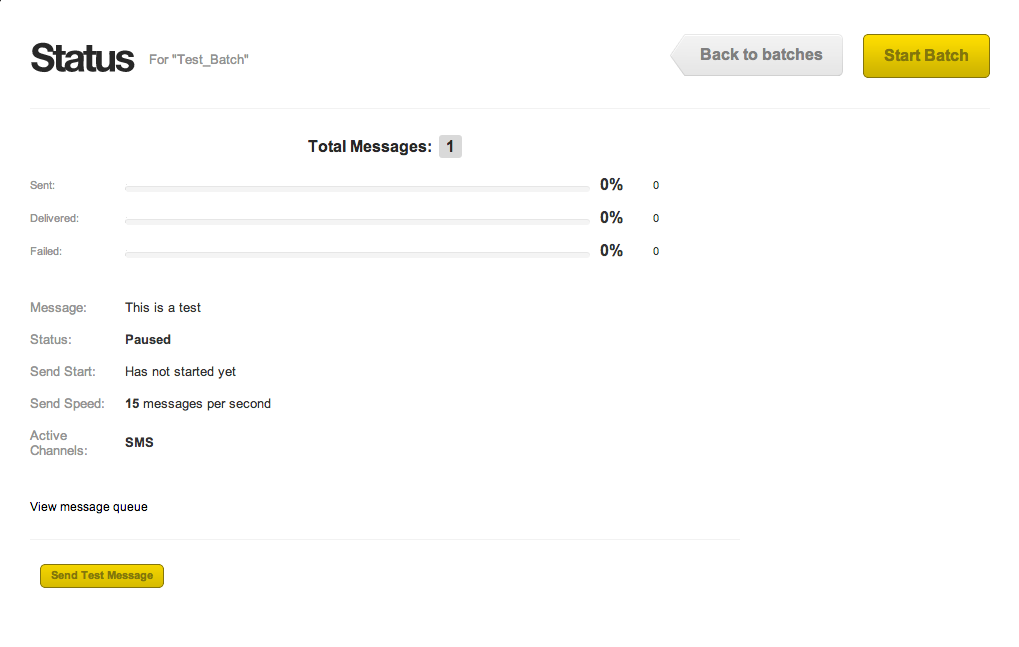Viewport: 1019px width, 647px height.
Task: Click the Sent count link showing 0
Action: point(656,186)
